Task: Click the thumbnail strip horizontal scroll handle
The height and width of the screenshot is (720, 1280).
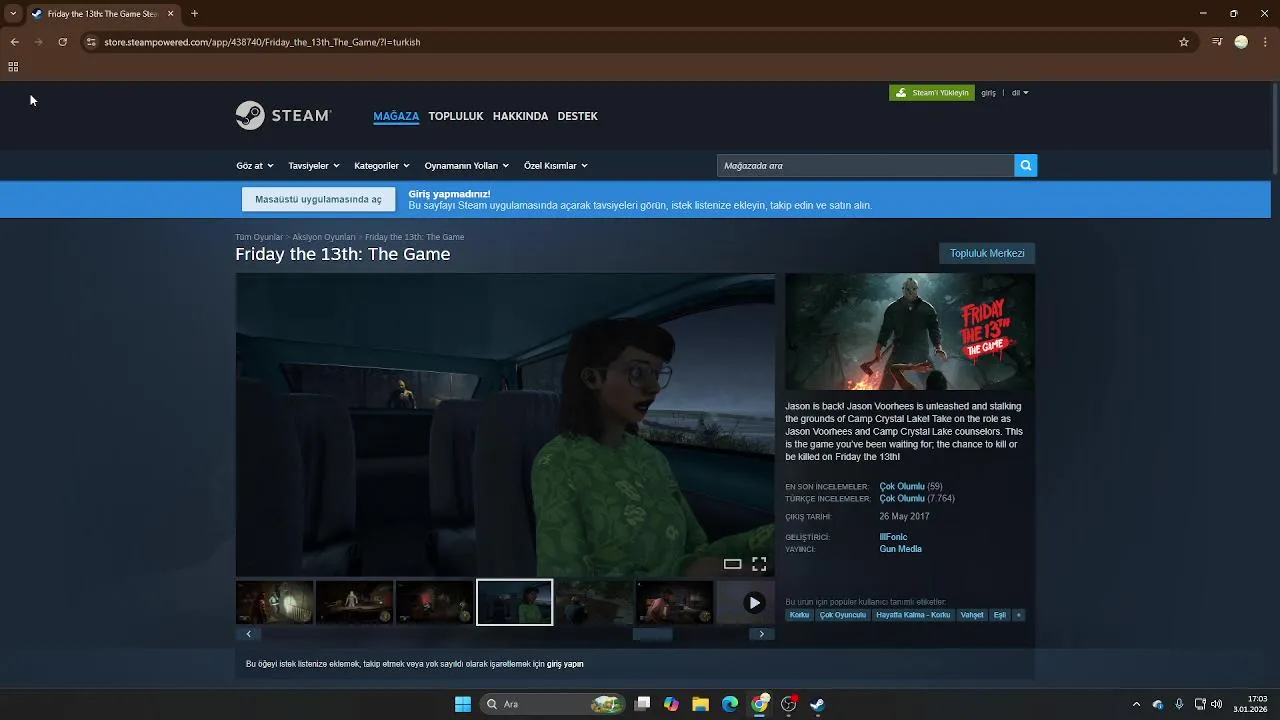Action: (653, 634)
